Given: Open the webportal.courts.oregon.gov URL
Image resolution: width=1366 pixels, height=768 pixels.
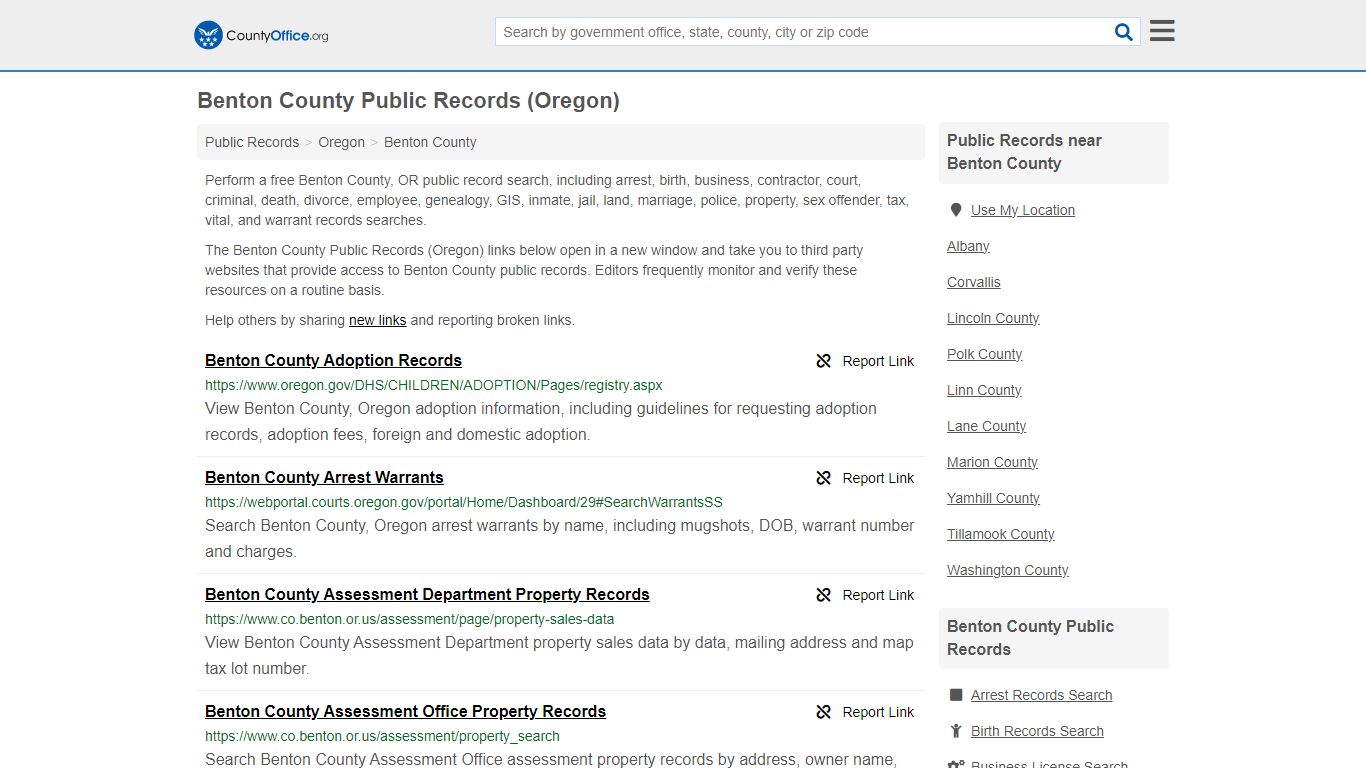Looking at the screenshot, I should click(463, 502).
